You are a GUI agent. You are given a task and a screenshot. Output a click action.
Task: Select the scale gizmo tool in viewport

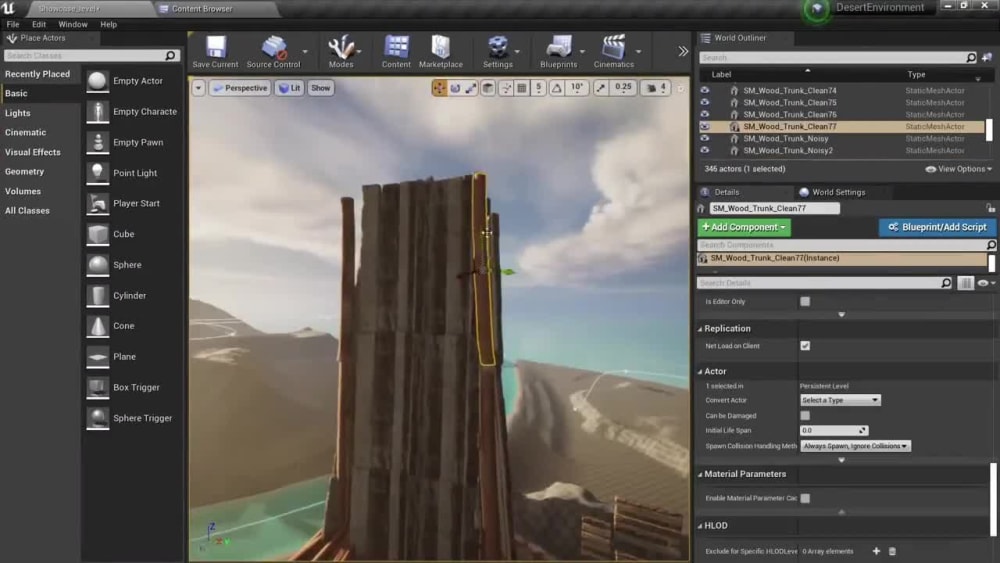(471, 88)
